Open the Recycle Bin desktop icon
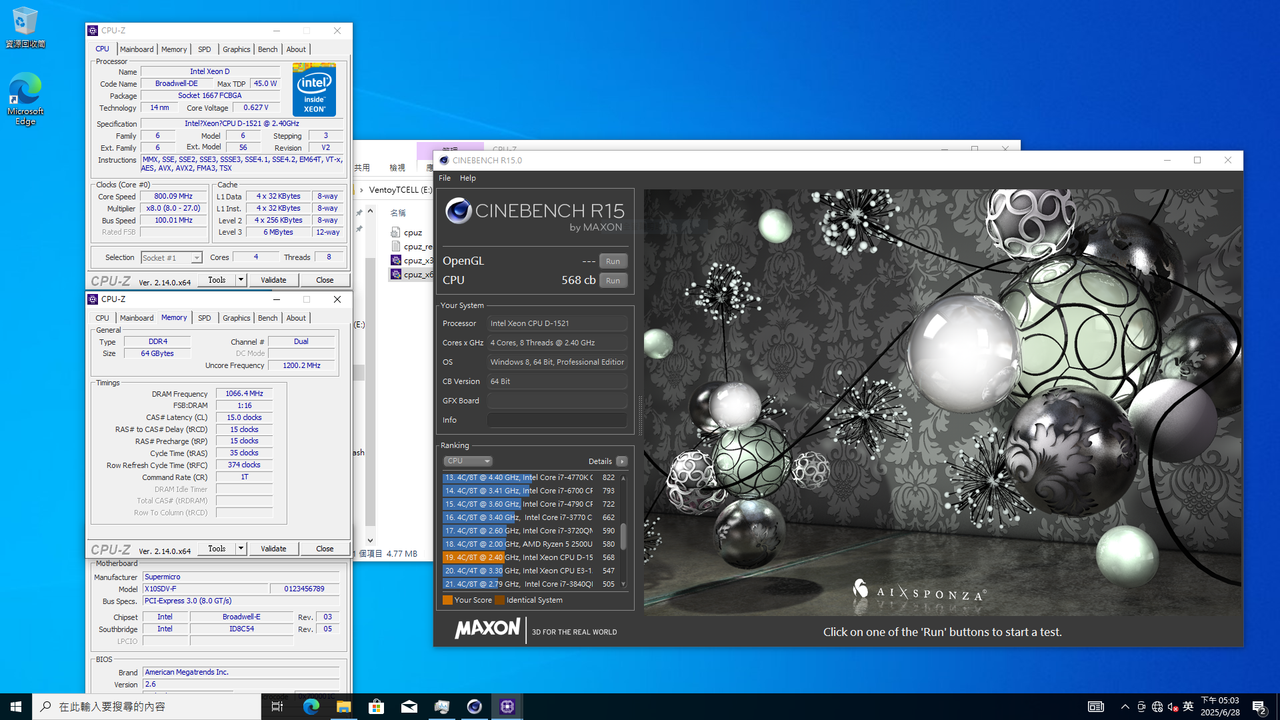 click(x=25, y=27)
